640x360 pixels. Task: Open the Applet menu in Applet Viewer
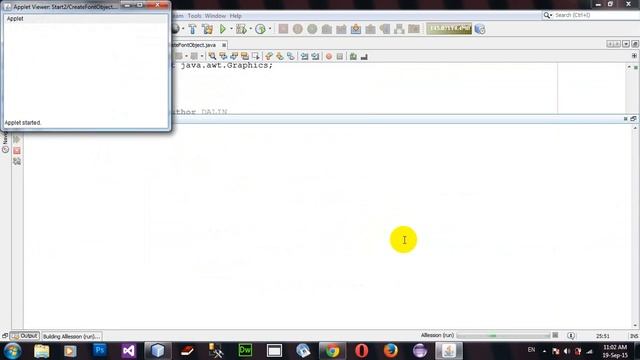point(15,19)
